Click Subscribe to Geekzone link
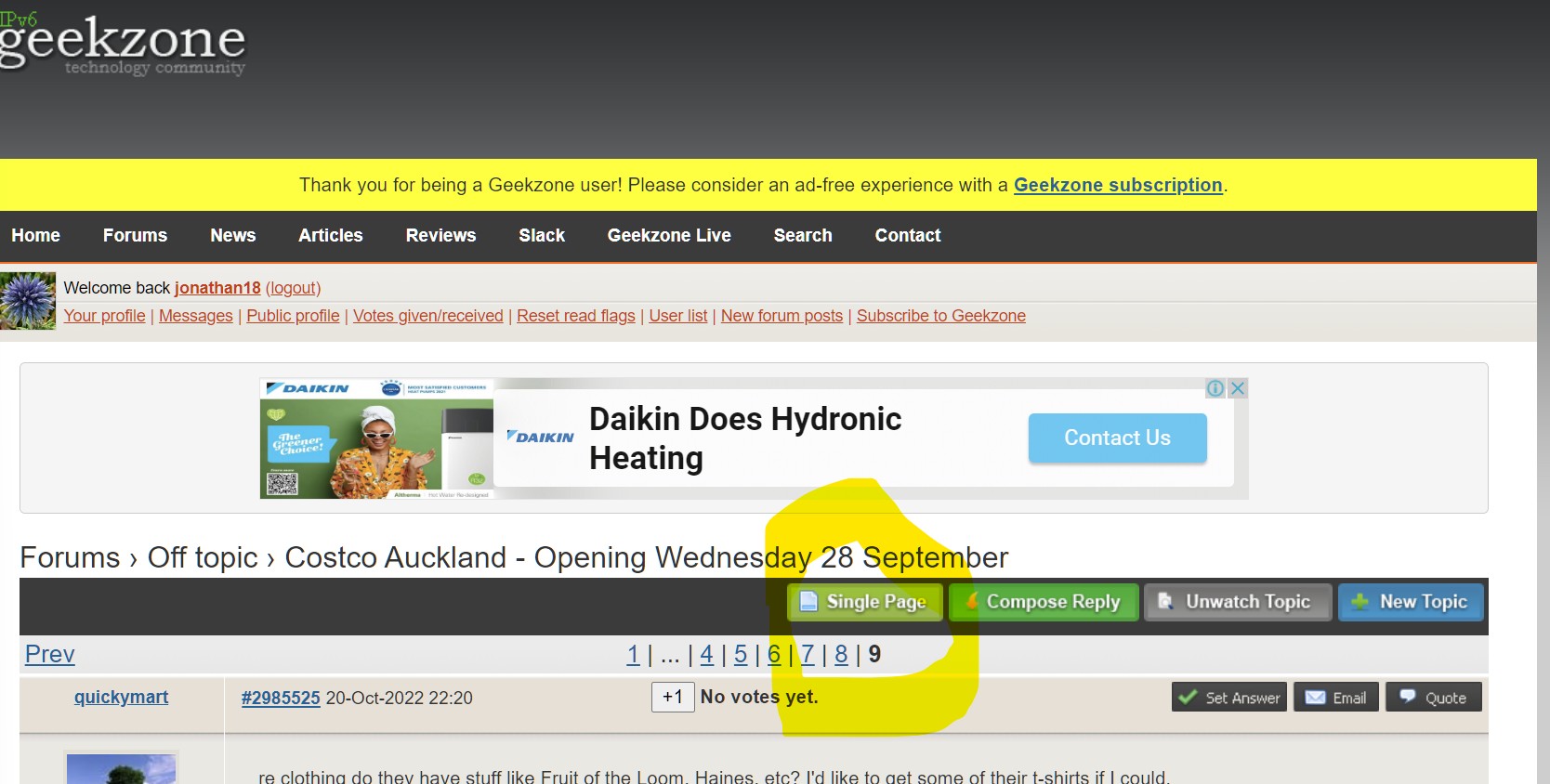 tap(941, 316)
